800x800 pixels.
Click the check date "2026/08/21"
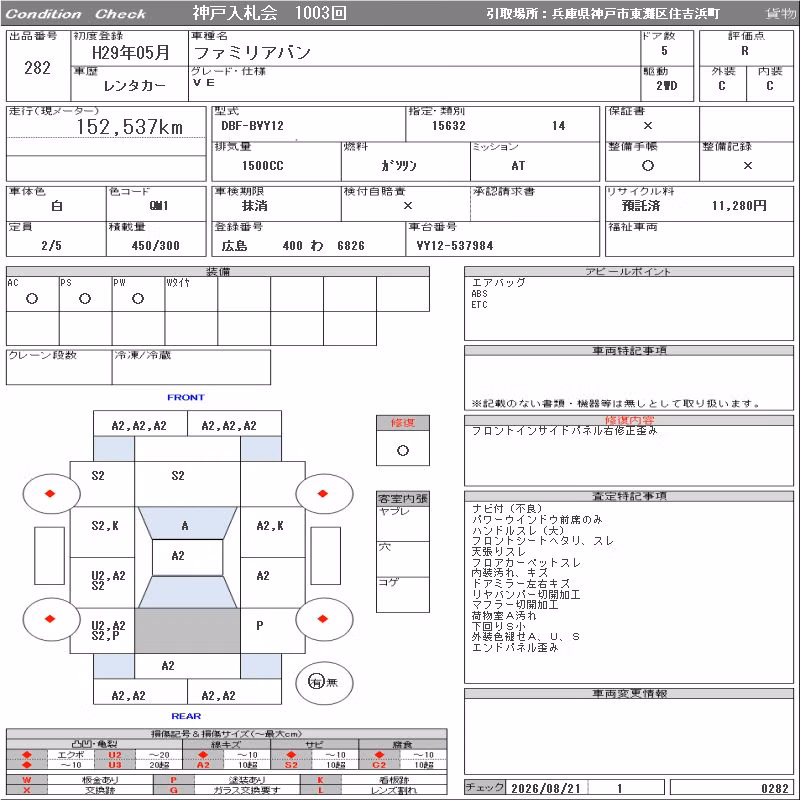click(546, 788)
